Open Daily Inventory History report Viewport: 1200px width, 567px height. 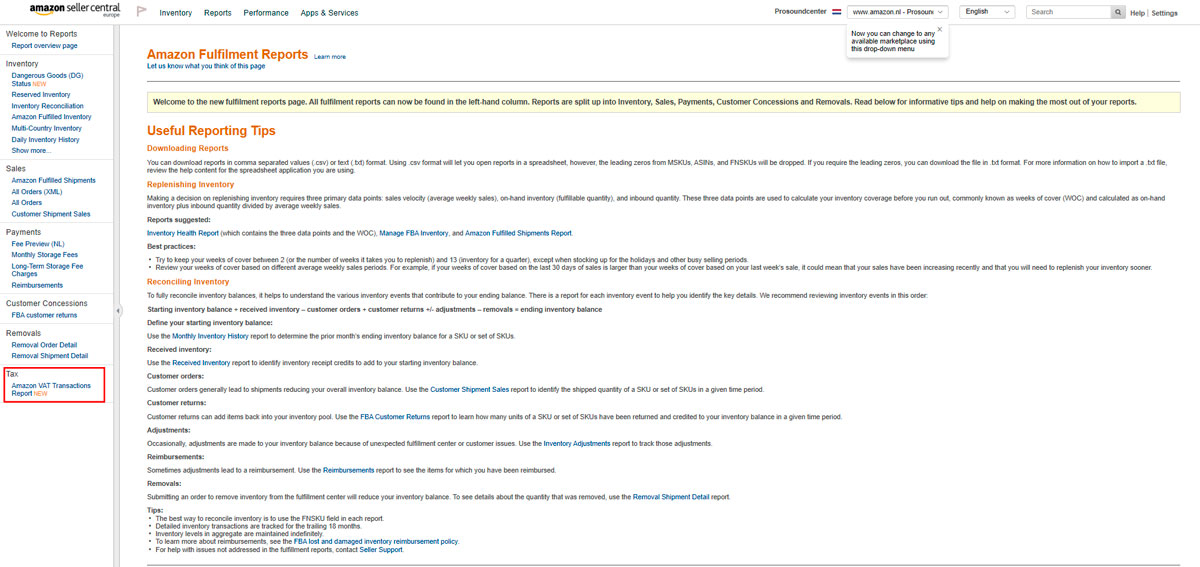pyautogui.click(x=46, y=140)
